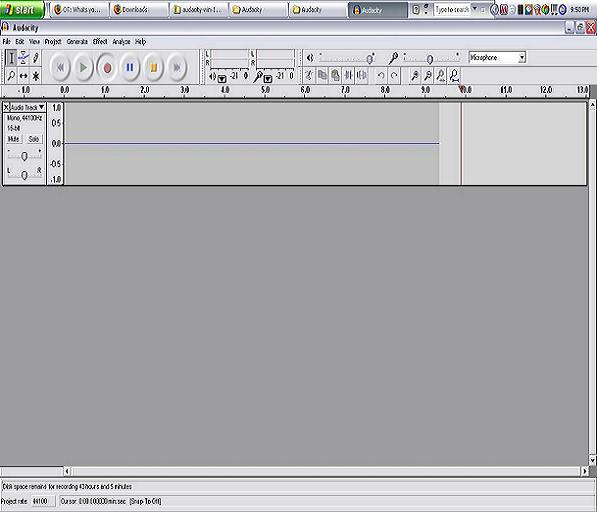Select the Time Shift tool
Viewport: 597px width, 512px height.
coord(24,76)
